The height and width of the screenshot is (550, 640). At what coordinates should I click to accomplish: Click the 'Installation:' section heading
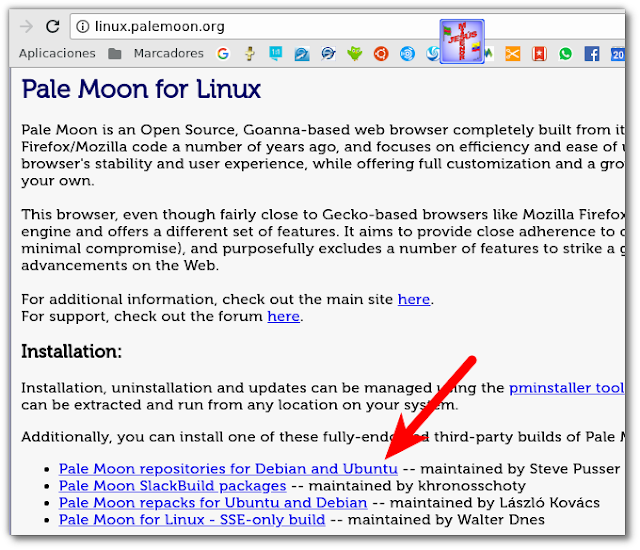(71, 351)
